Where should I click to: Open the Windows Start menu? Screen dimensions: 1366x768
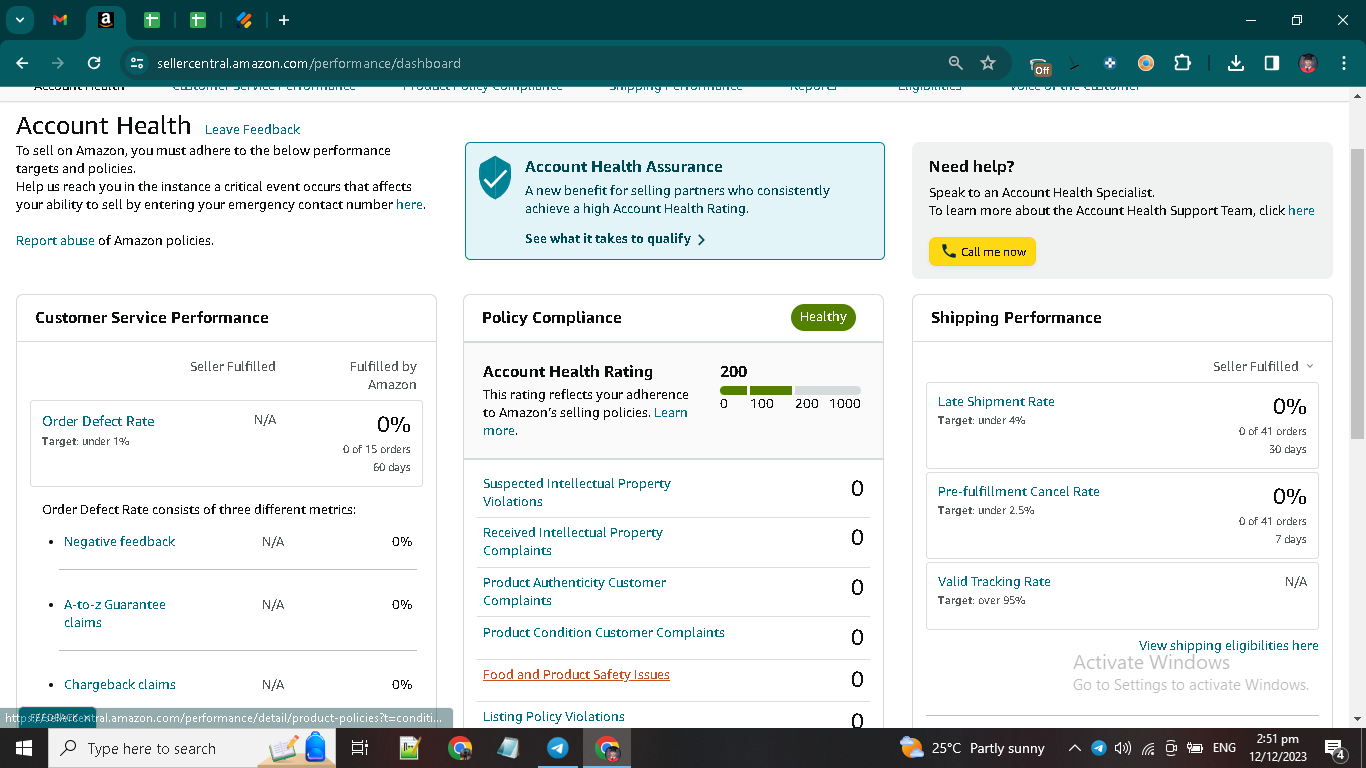23,748
